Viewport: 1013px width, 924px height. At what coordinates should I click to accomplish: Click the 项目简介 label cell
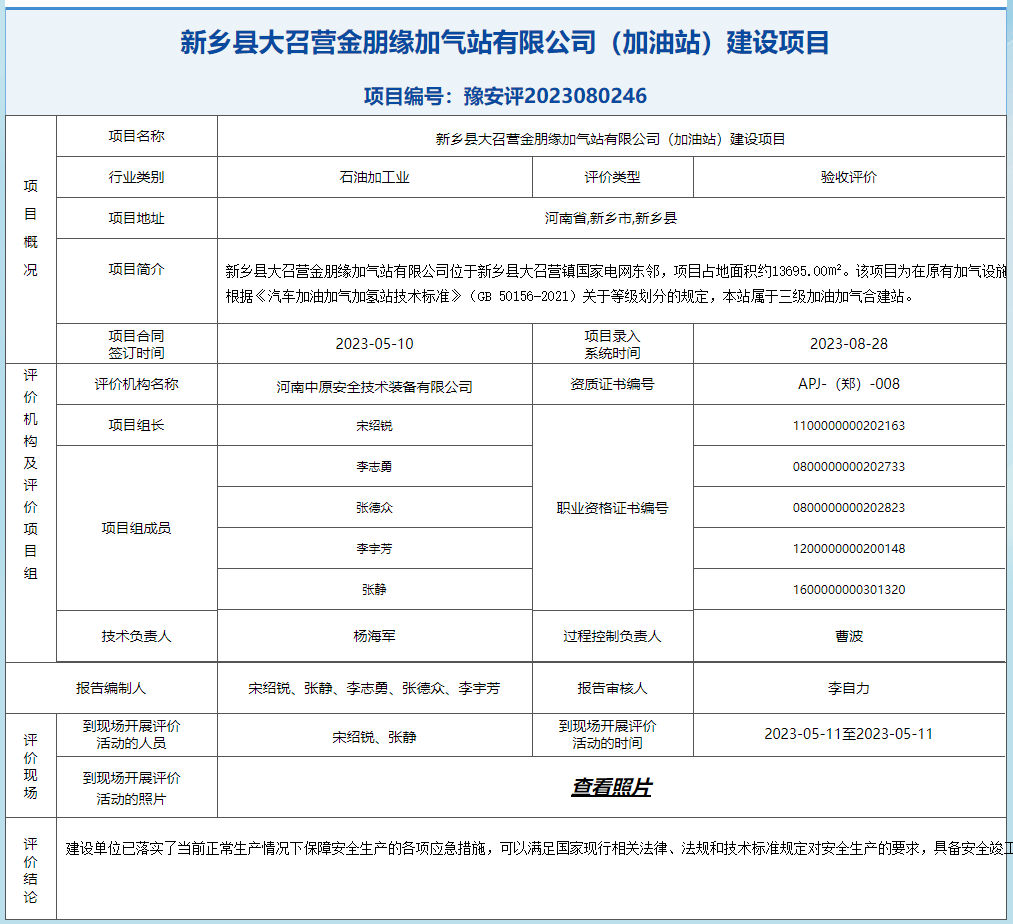[136, 281]
